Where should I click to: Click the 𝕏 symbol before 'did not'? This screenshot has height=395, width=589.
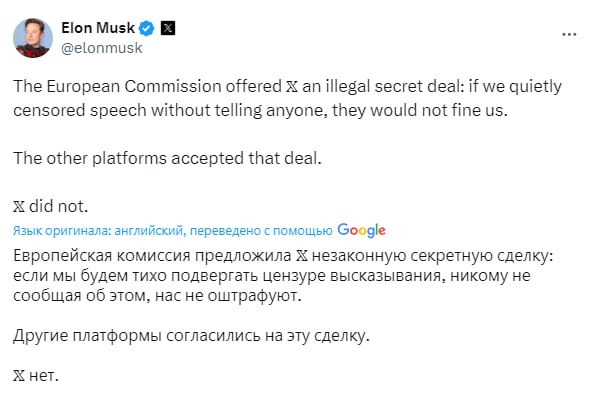coord(19,207)
